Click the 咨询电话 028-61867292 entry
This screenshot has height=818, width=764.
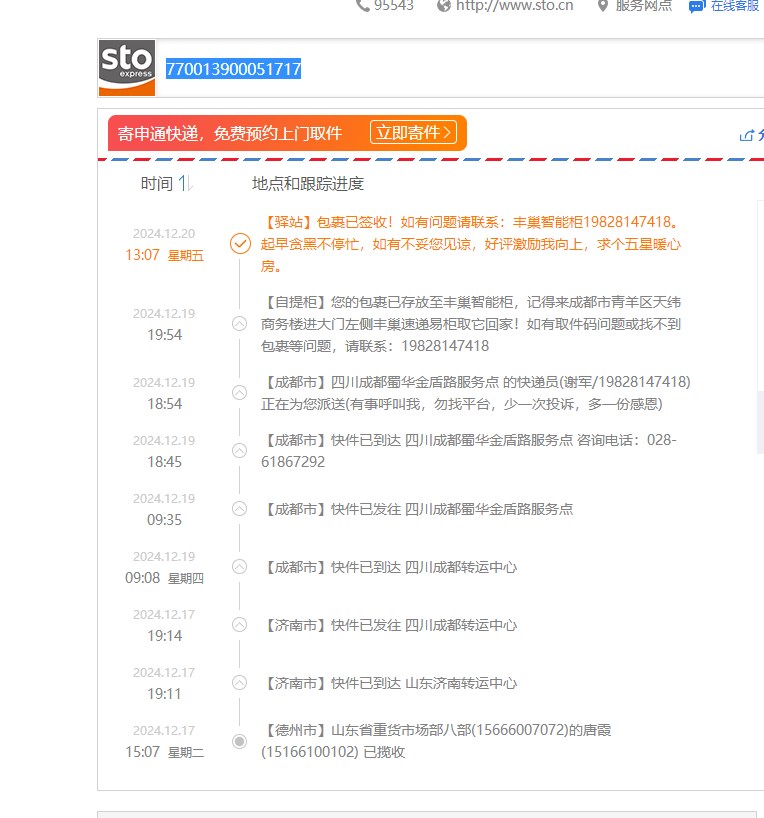(469, 451)
